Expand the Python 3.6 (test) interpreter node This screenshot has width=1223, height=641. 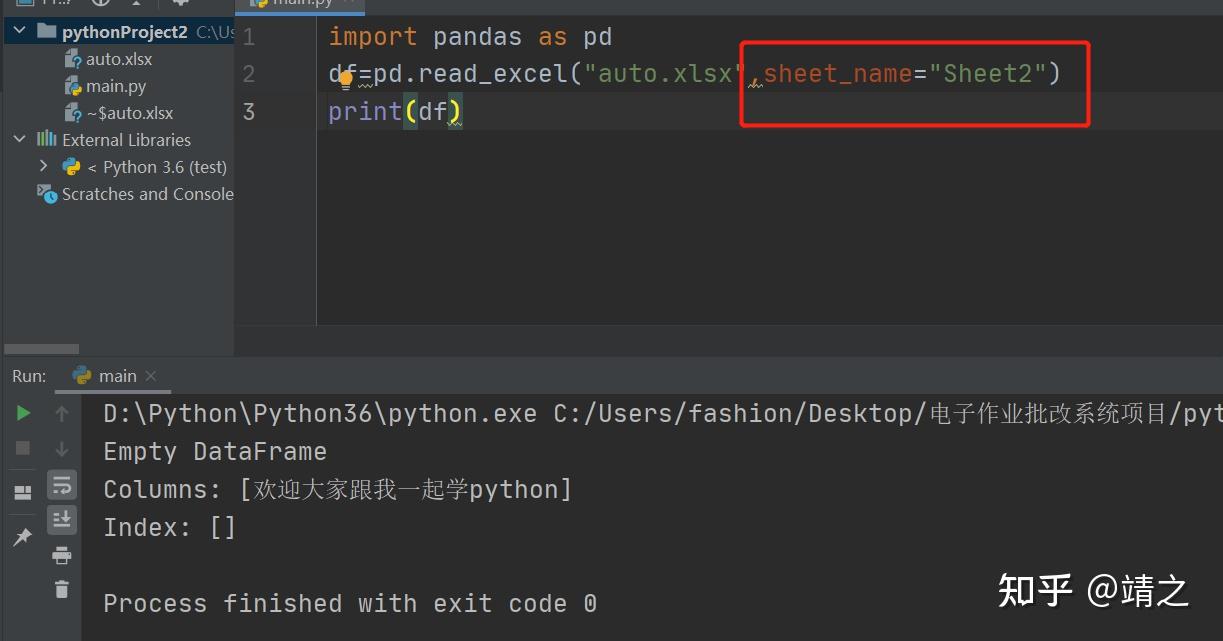pyautogui.click(x=42, y=166)
